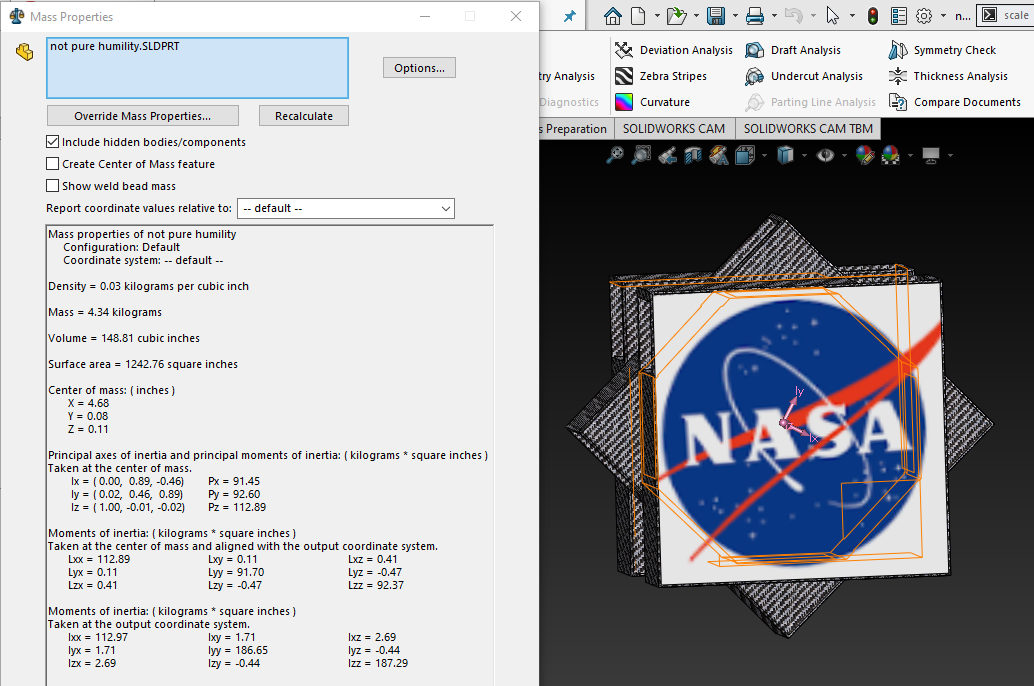1034x686 pixels.
Task: Switch to the Preparation tab
Action: point(575,129)
